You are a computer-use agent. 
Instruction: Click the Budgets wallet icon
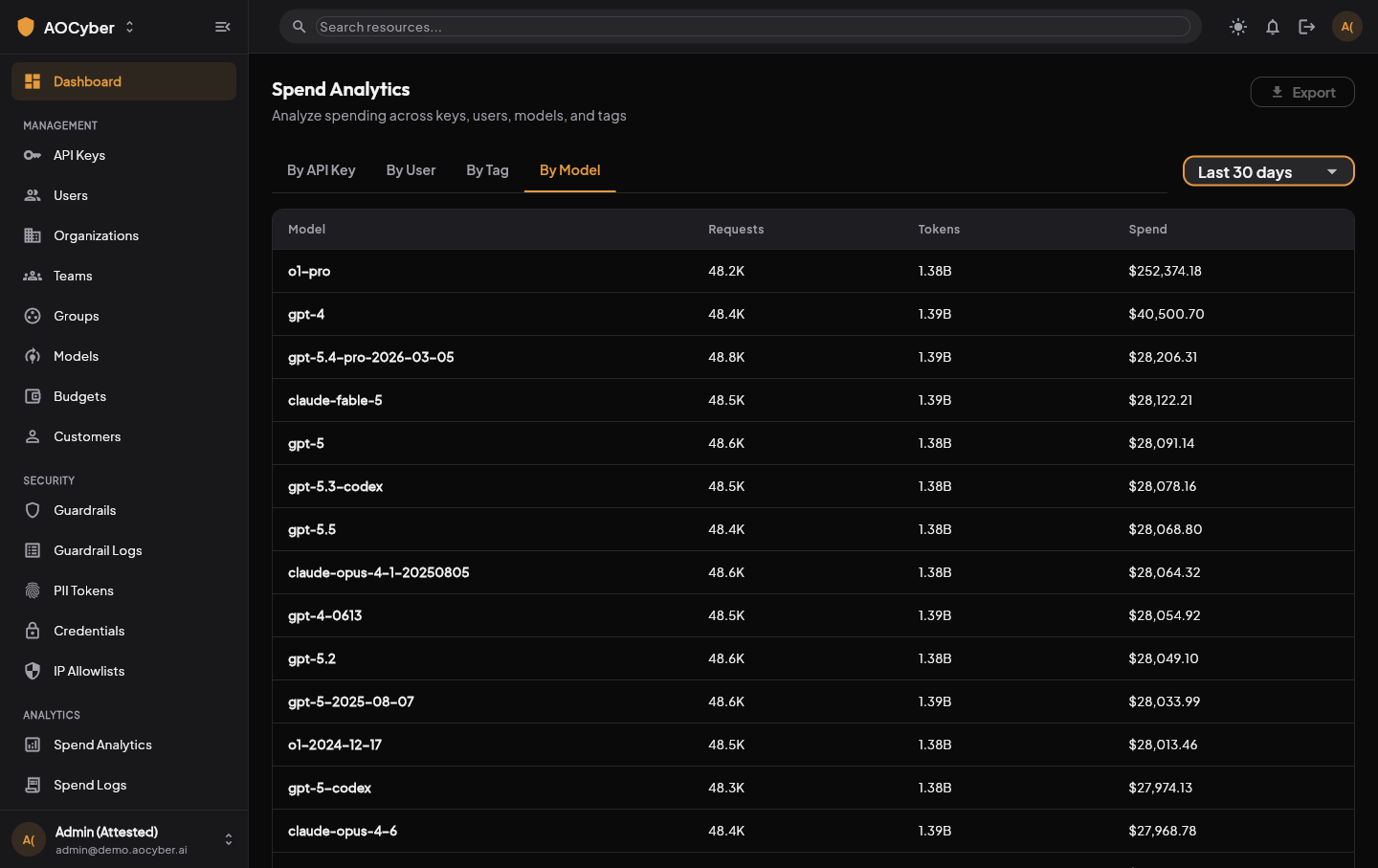(33, 396)
